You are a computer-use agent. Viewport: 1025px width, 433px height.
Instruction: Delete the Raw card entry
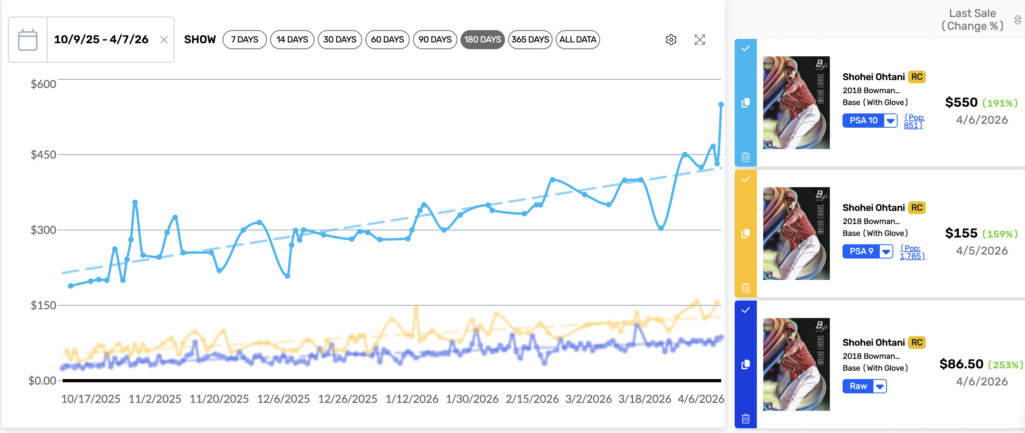point(745,418)
